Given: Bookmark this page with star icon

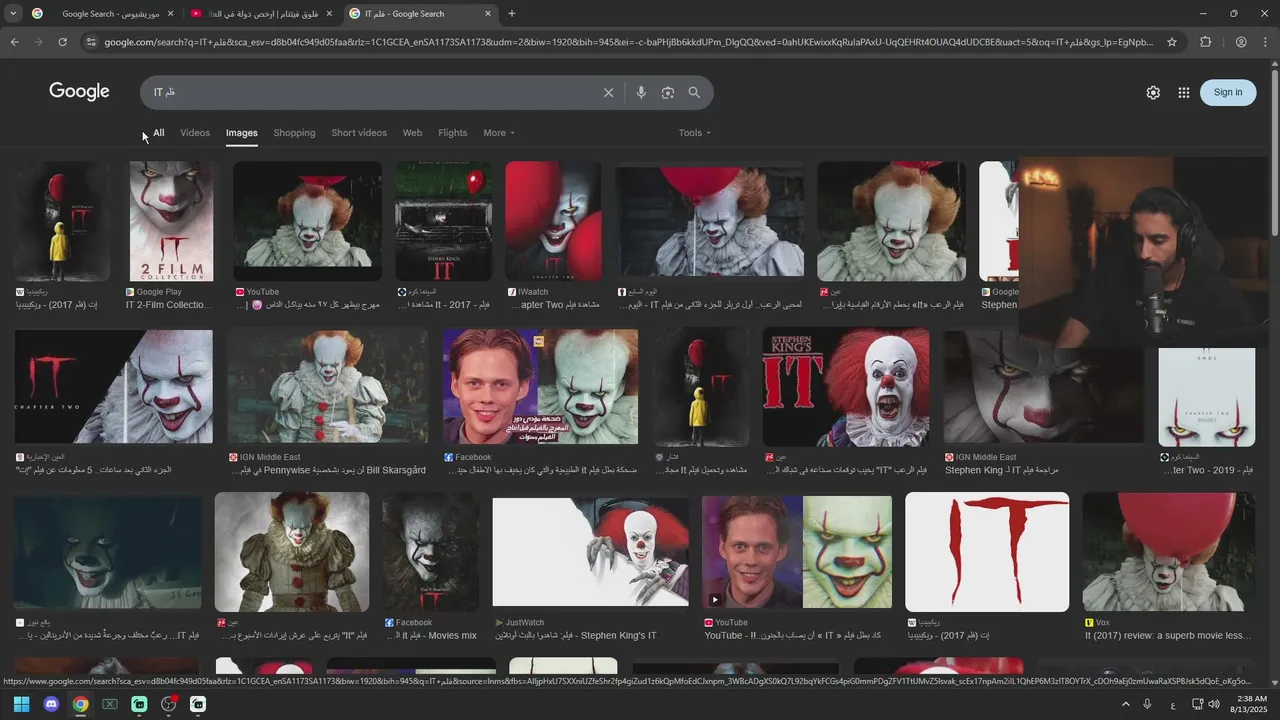Looking at the screenshot, I should pos(1172,42).
